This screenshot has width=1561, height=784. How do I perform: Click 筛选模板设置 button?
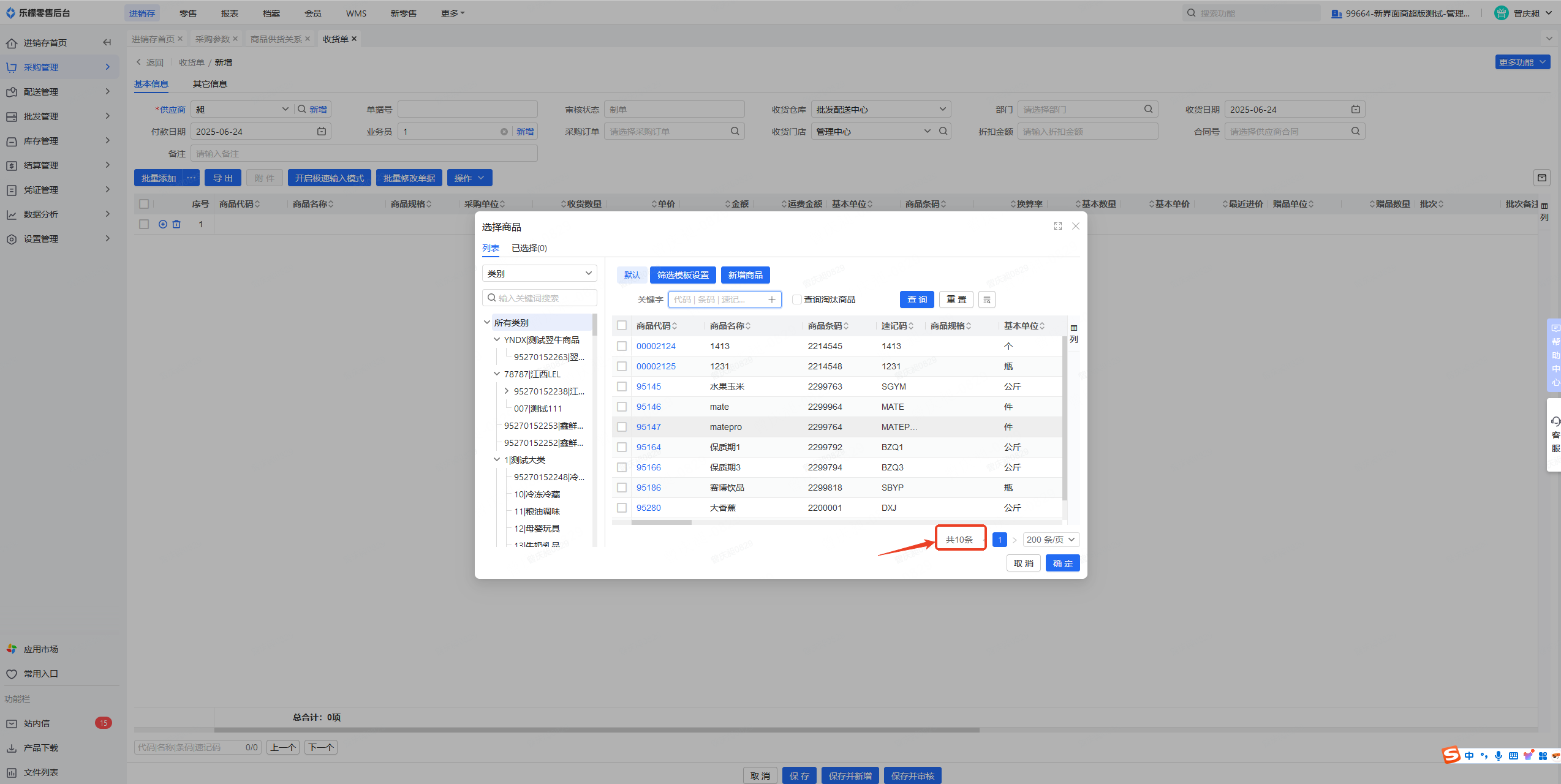682,275
